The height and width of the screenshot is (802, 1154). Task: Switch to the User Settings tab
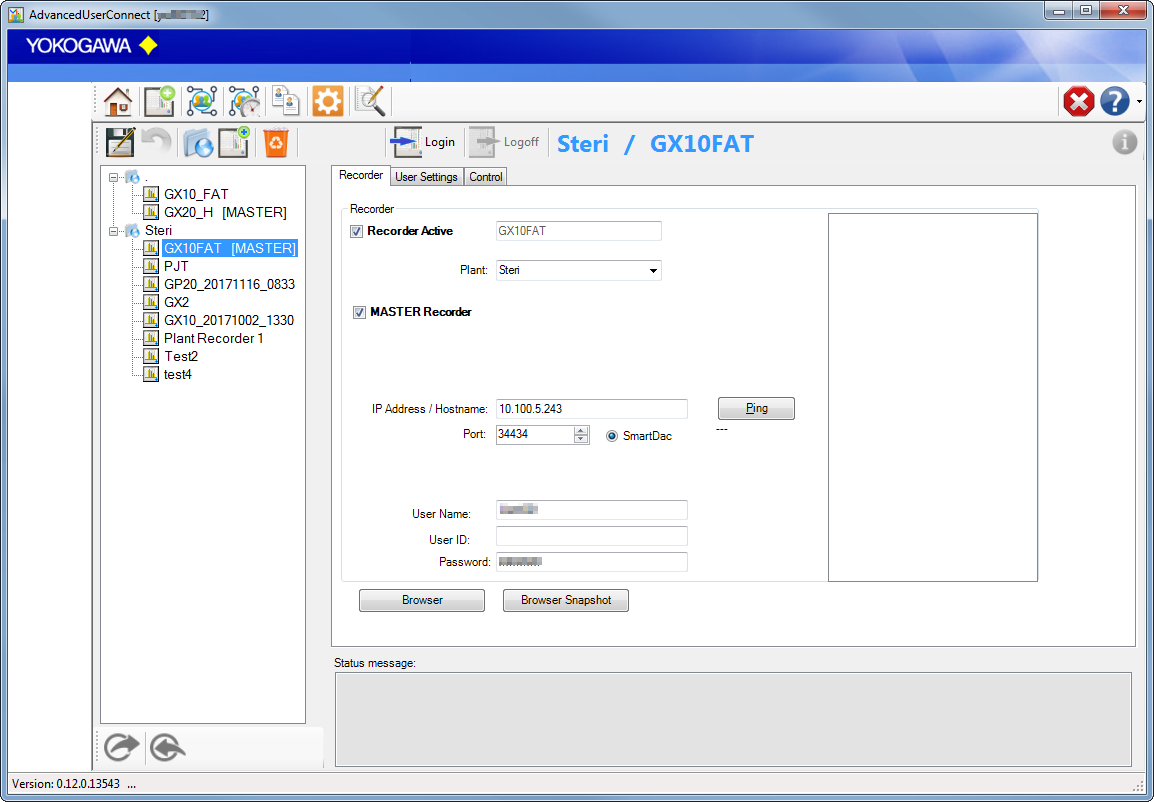[426, 177]
